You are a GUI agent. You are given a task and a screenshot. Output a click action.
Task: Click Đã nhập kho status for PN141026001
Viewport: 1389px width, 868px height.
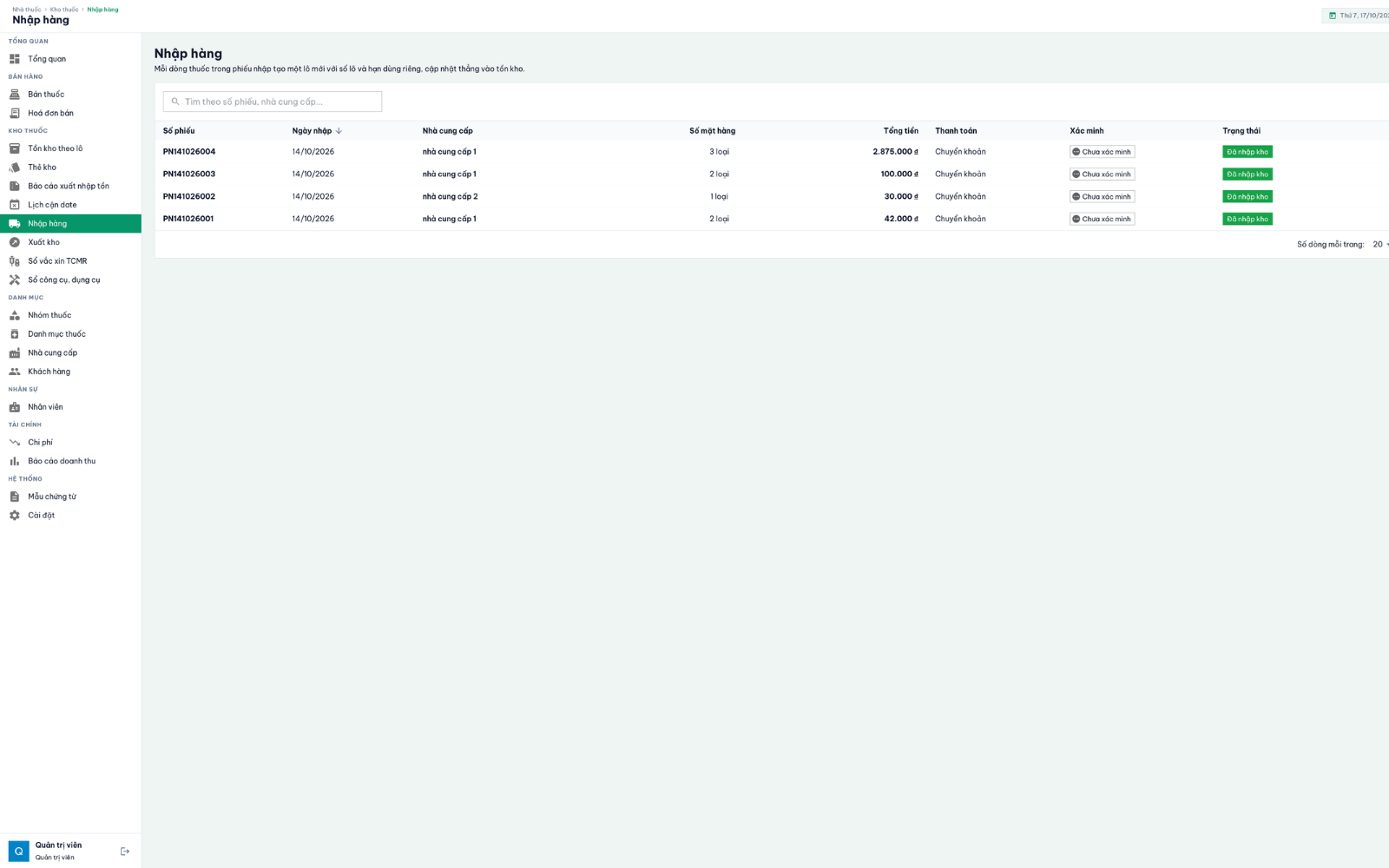pos(1247,220)
